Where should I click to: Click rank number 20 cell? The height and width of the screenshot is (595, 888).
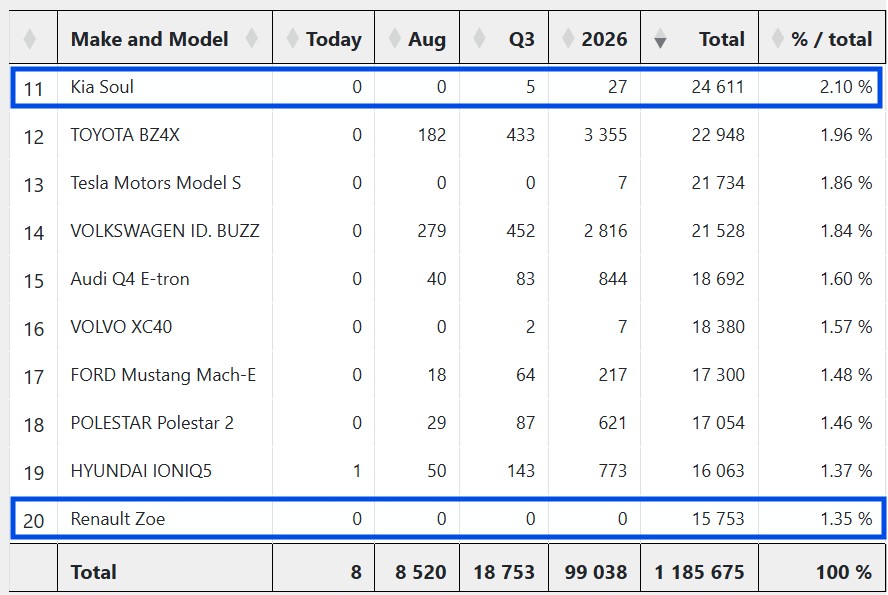(33, 521)
